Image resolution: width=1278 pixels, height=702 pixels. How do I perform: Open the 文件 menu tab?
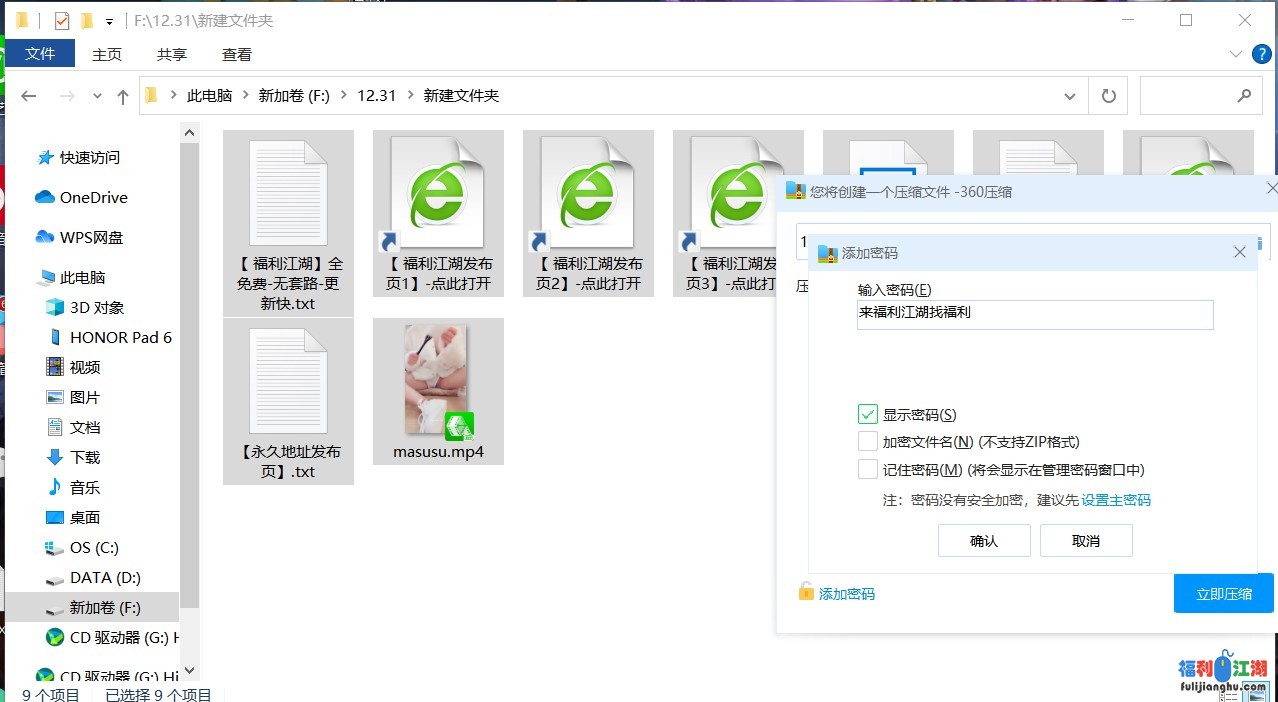(x=40, y=54)
